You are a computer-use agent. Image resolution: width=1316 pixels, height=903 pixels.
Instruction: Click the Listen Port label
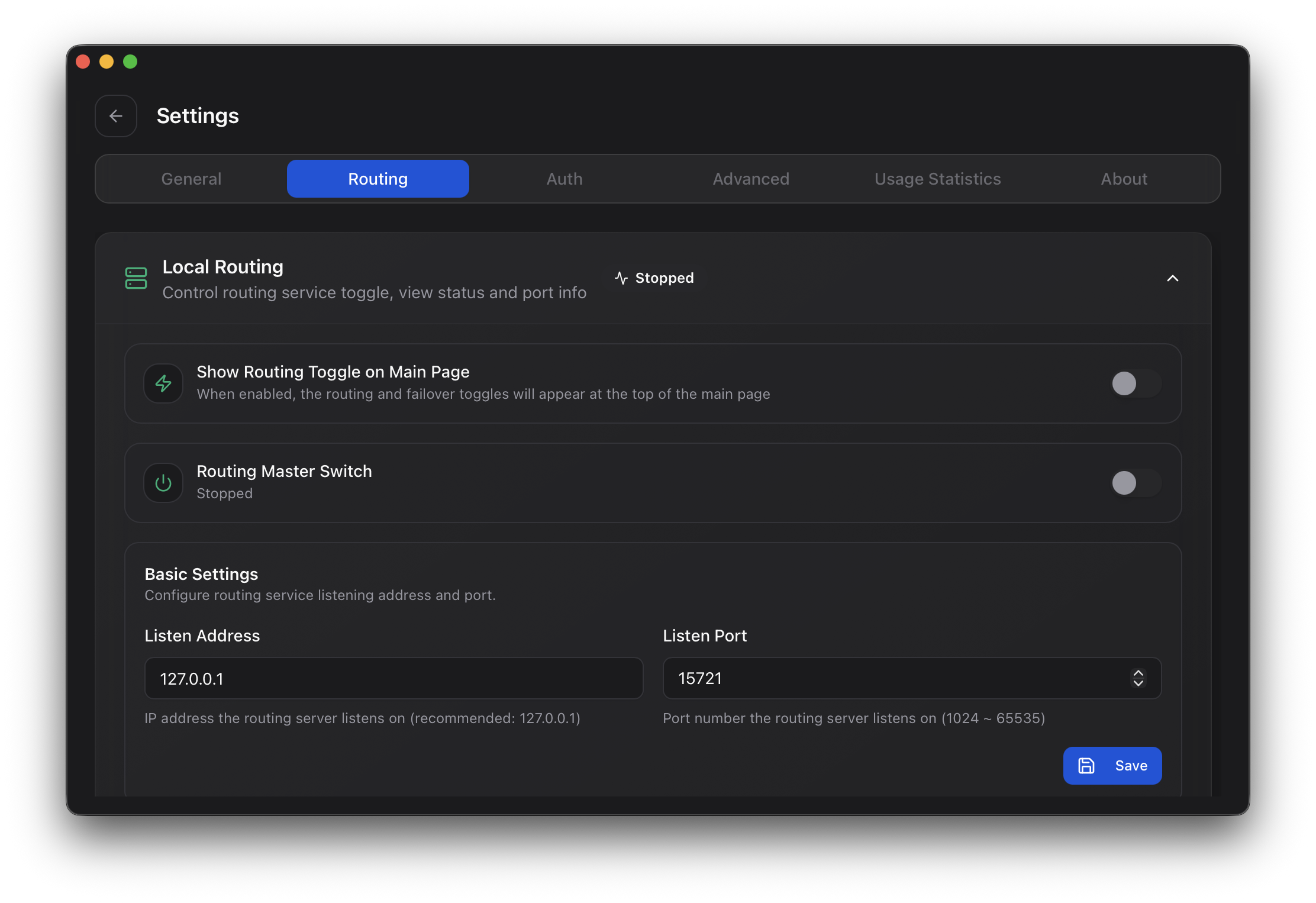tap(705, 636)
